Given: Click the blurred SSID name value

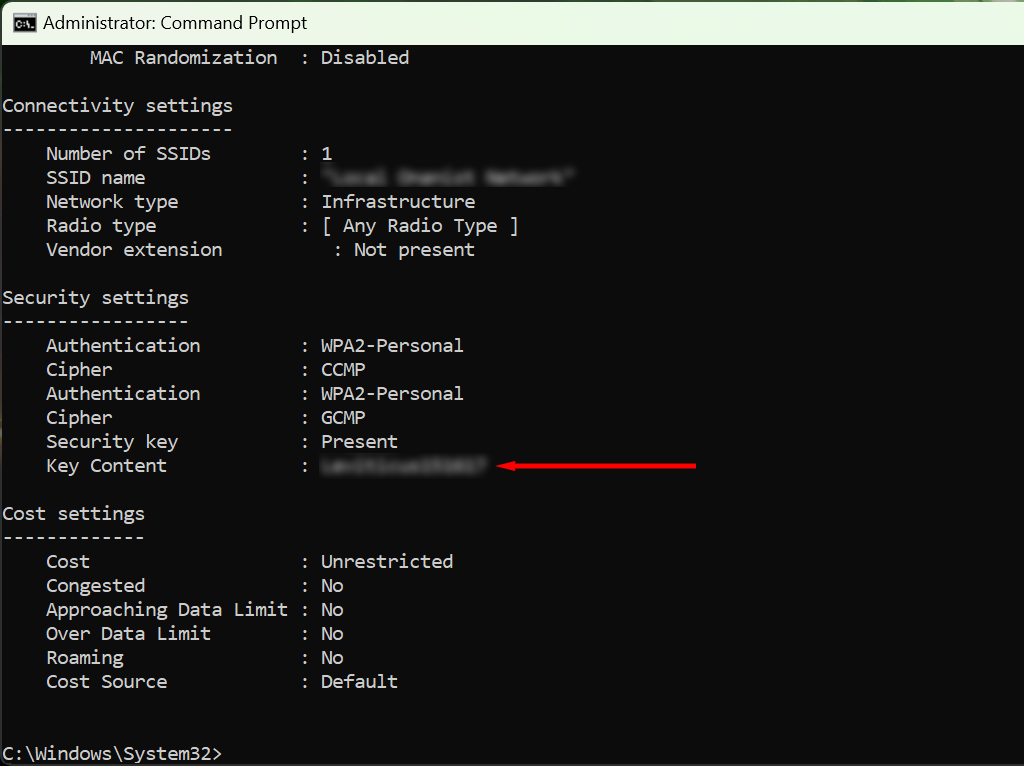Looking at the screenshot, I should [448, 178].
